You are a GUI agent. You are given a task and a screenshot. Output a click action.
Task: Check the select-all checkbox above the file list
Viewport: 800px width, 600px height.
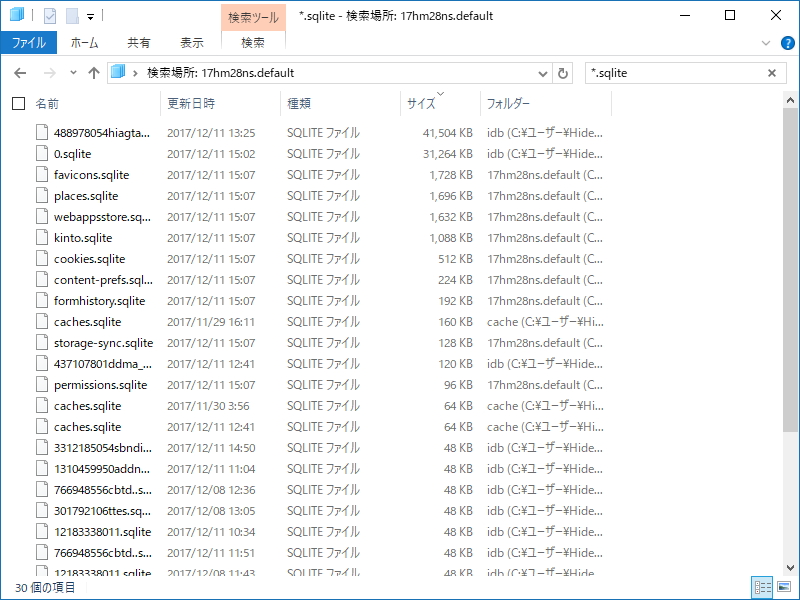[17, 103]
